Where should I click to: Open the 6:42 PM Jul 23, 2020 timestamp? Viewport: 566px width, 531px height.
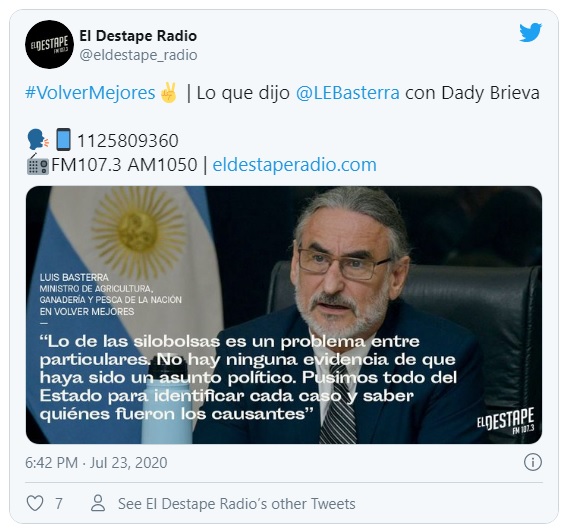(x=96, y=463)
